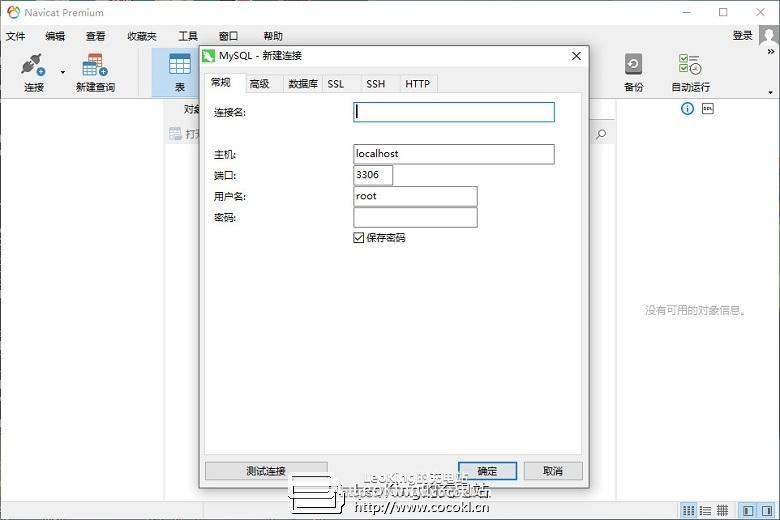
Task: Click the search magnifier icon
Action: [x=601, y=134]
